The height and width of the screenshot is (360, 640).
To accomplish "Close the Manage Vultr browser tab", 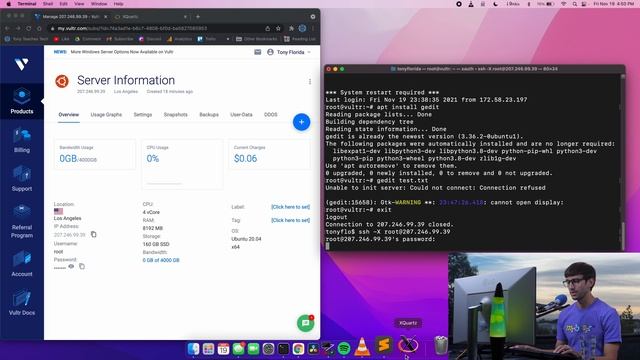I will click(x=106, y=17).
